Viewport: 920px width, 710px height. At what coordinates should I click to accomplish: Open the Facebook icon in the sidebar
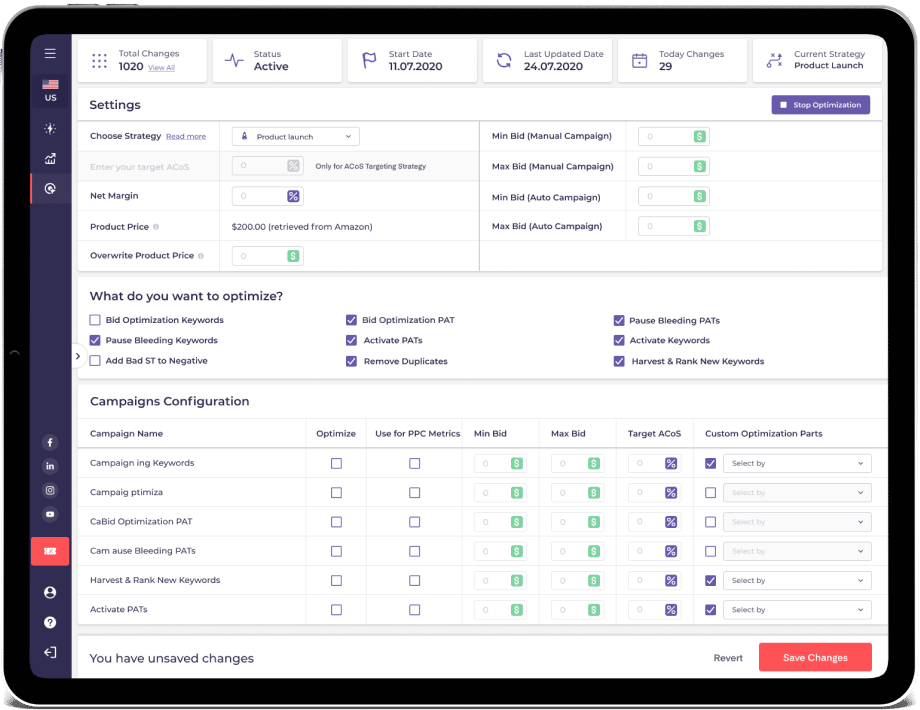[50, 442]
